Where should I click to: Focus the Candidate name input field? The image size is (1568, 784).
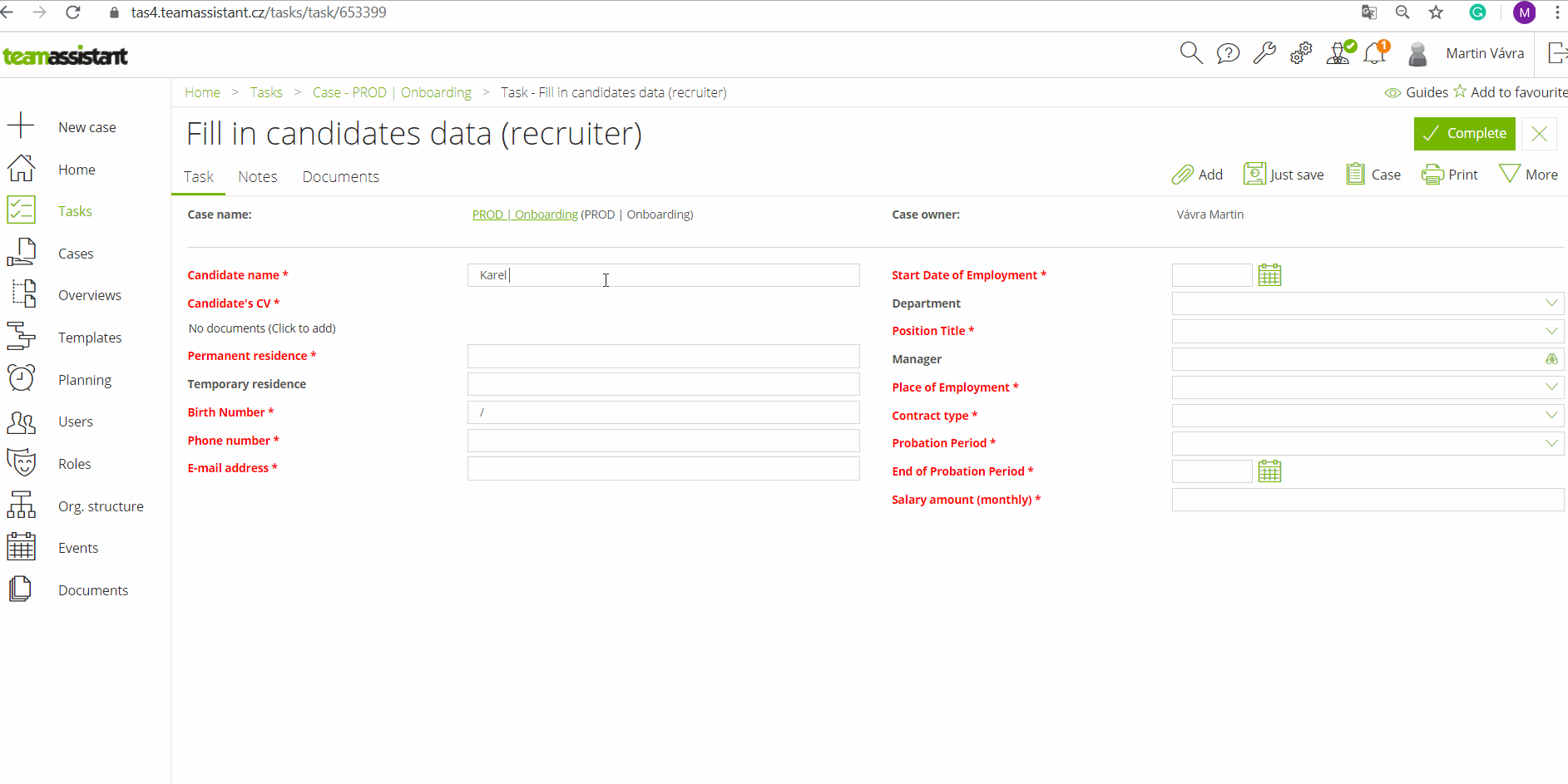pos(663,275)
